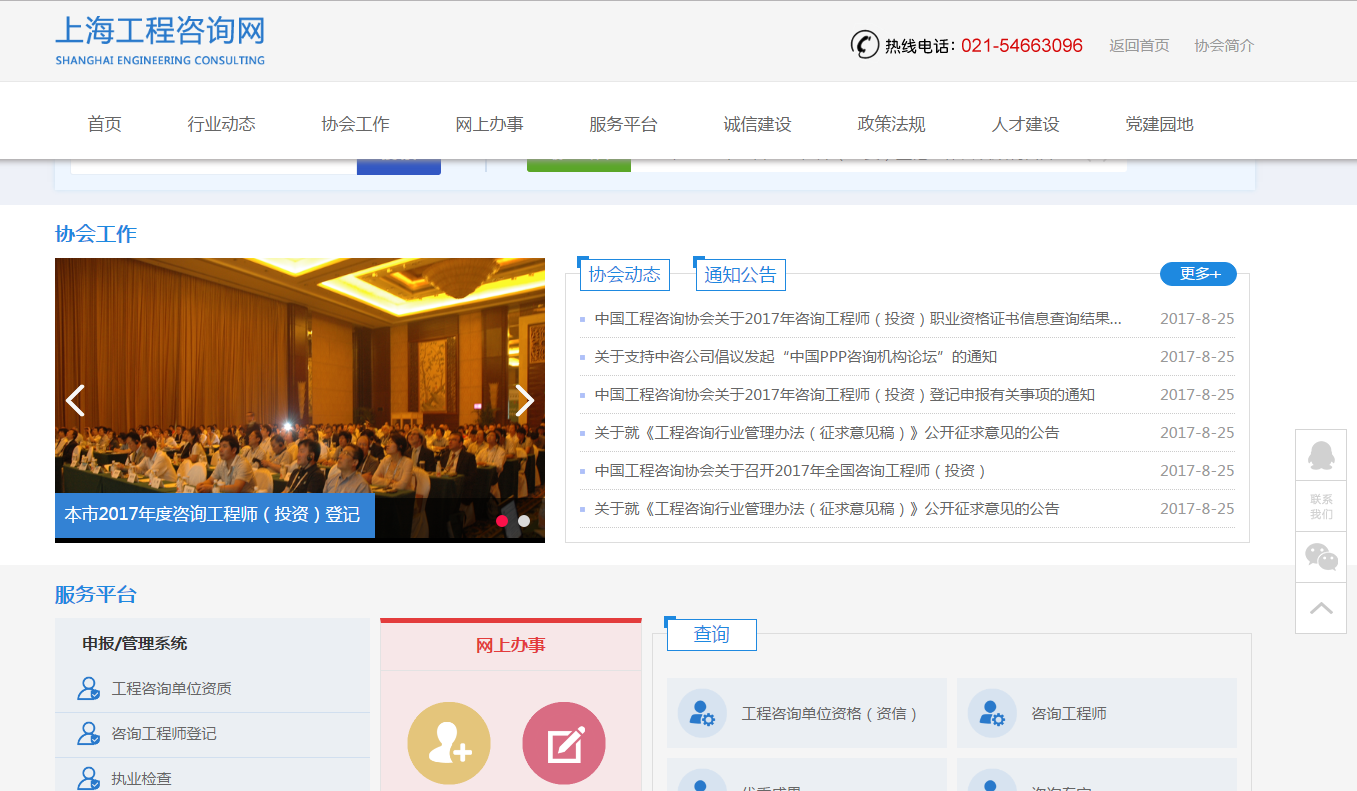Switch to the 通知公告 tab

coord(740,274)
